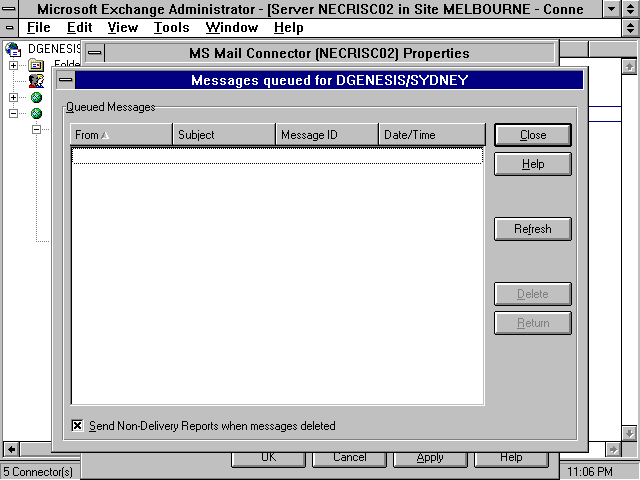Click the DGENESIS tree root label
Viewport: 640px width, 480px height.
pos(54,49)
